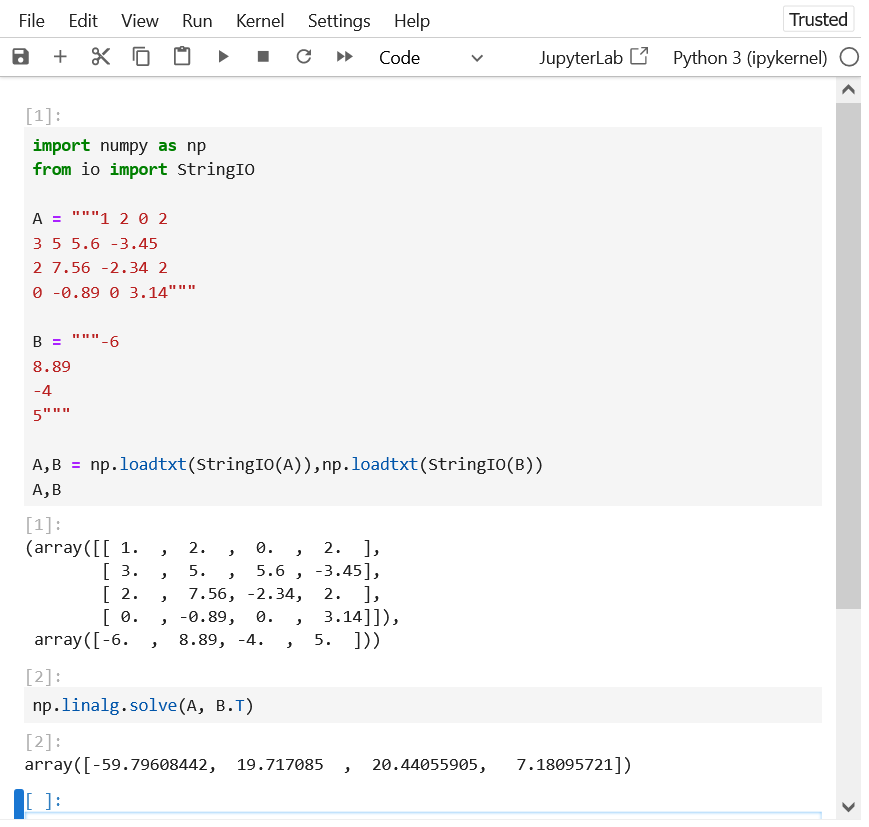The width and height of the screenshot is (869, 827).
Task: Click into the empty new code cell
Action: coord(423,815)
